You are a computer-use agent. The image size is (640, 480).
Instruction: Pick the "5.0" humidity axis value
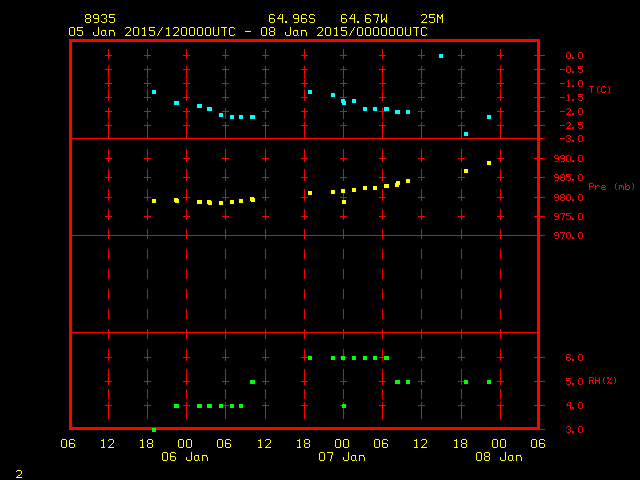click(x=574, y=382)
